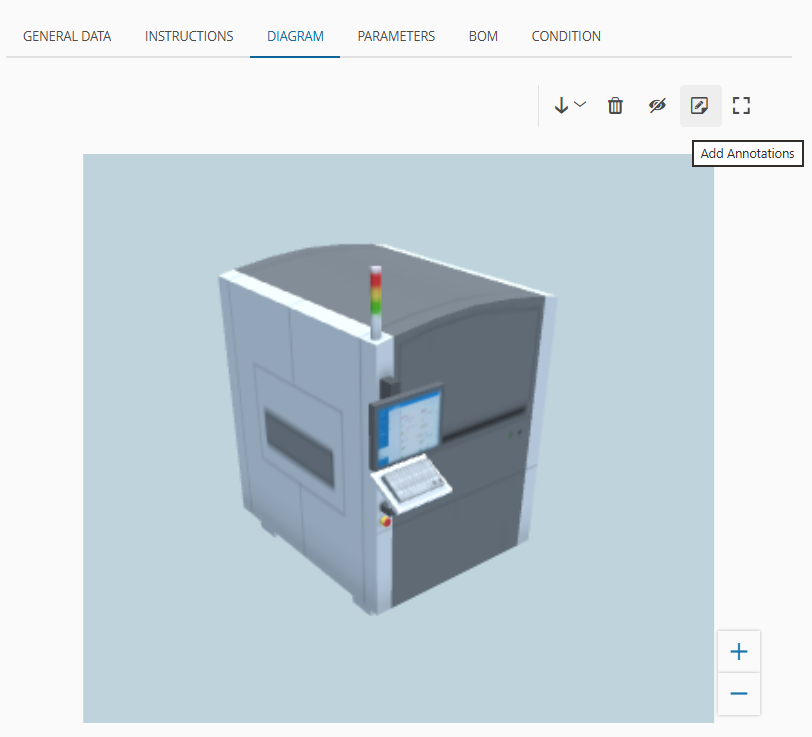Open the INSTRUCTIONS tab
Screen dimensions: 812x737
[x=189, y=36]
